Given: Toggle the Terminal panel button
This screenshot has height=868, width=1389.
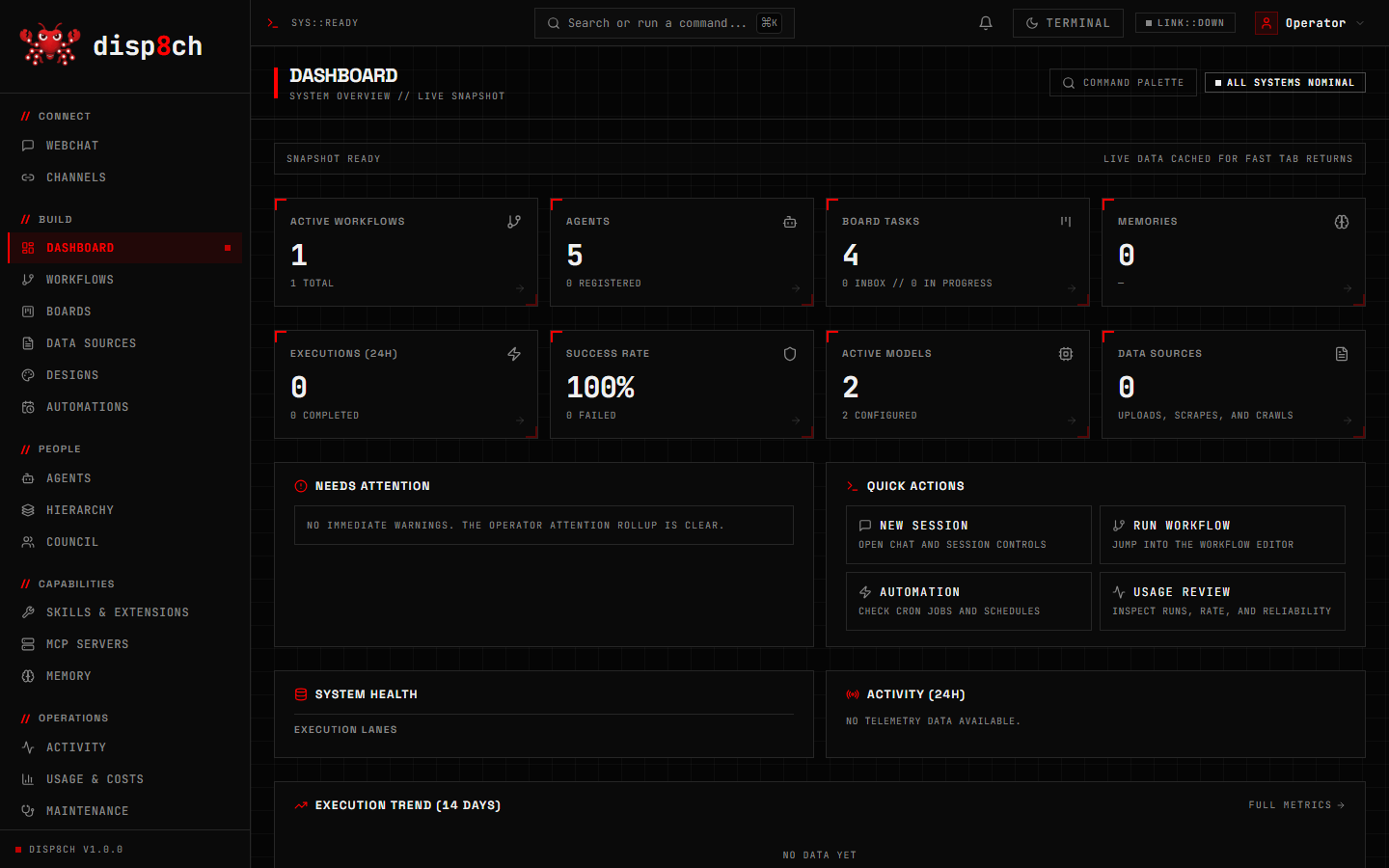Looking at the screenshot, I should point(1068,23).
